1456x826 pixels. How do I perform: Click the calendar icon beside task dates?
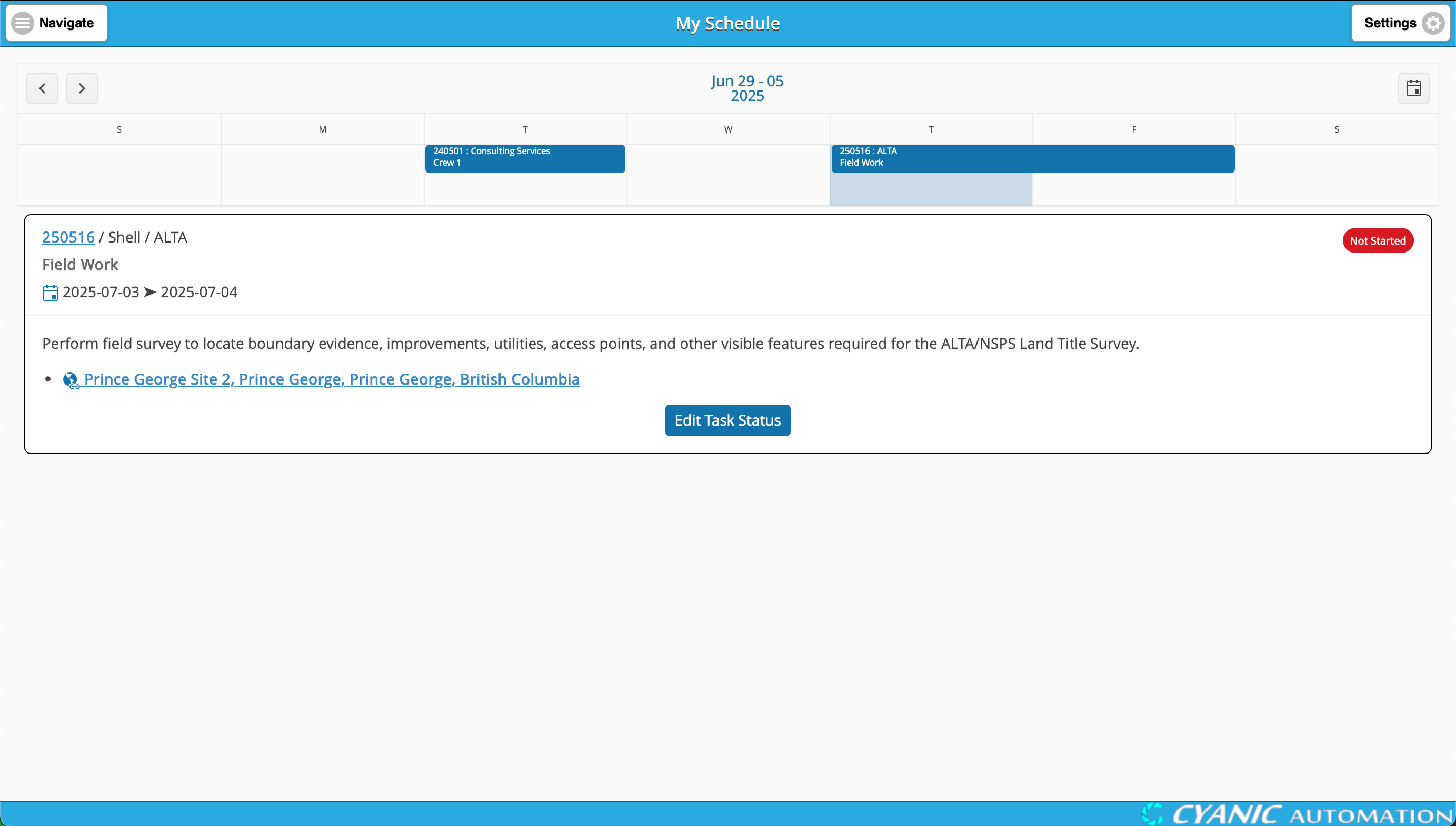50,293
